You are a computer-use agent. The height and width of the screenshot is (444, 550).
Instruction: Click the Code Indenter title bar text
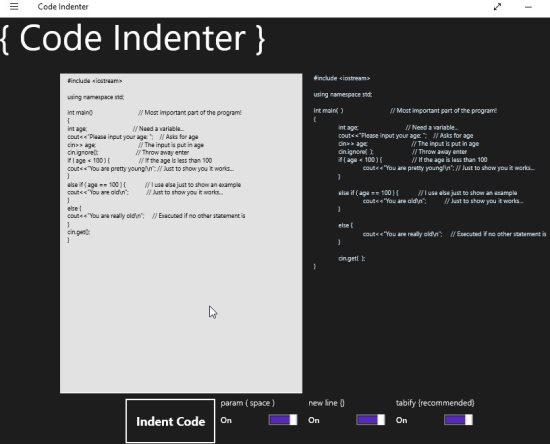click(x=63, y=7)
